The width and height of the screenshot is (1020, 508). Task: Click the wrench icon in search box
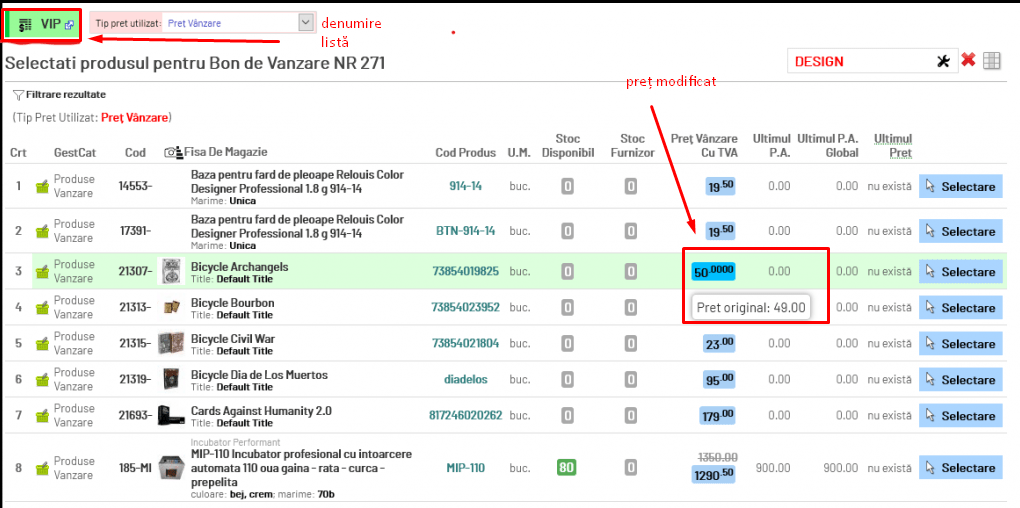942,61
